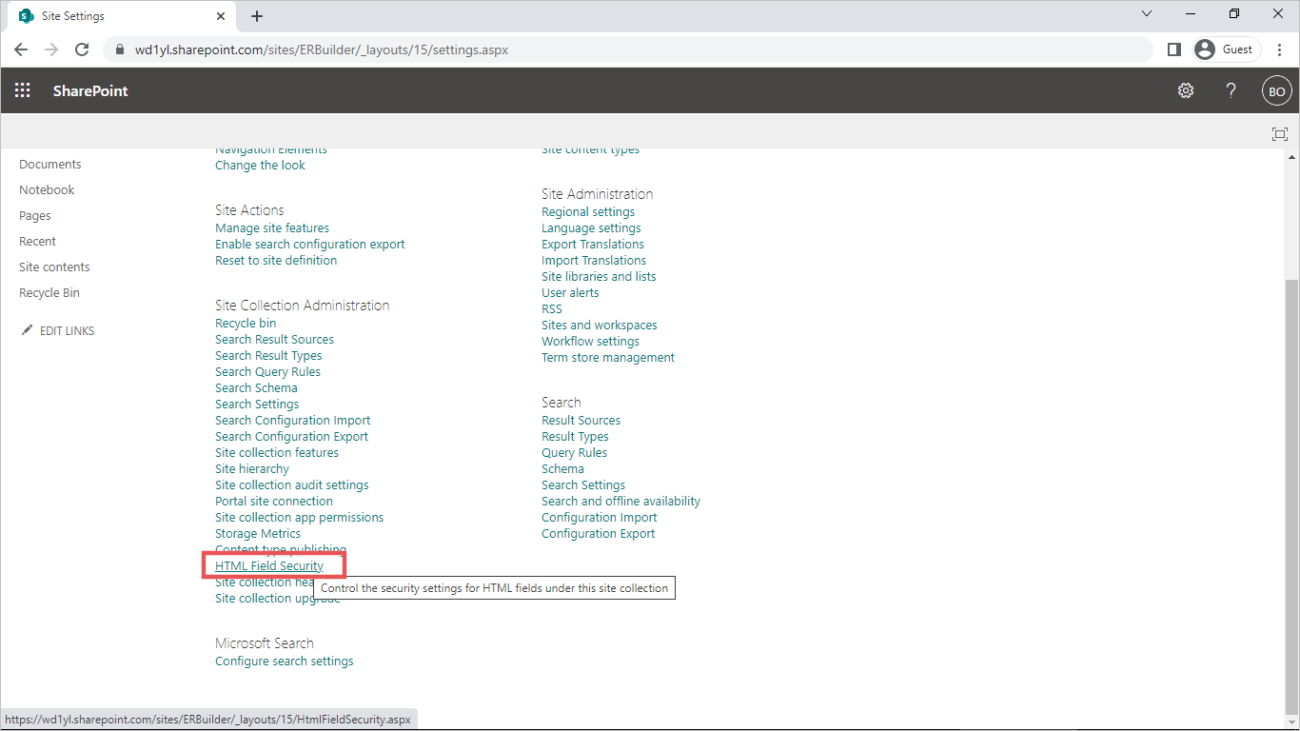This screenshot has width=1300, height=731.
Task: Open HTML Field Security settings
Action: click(x=269, y=565)
